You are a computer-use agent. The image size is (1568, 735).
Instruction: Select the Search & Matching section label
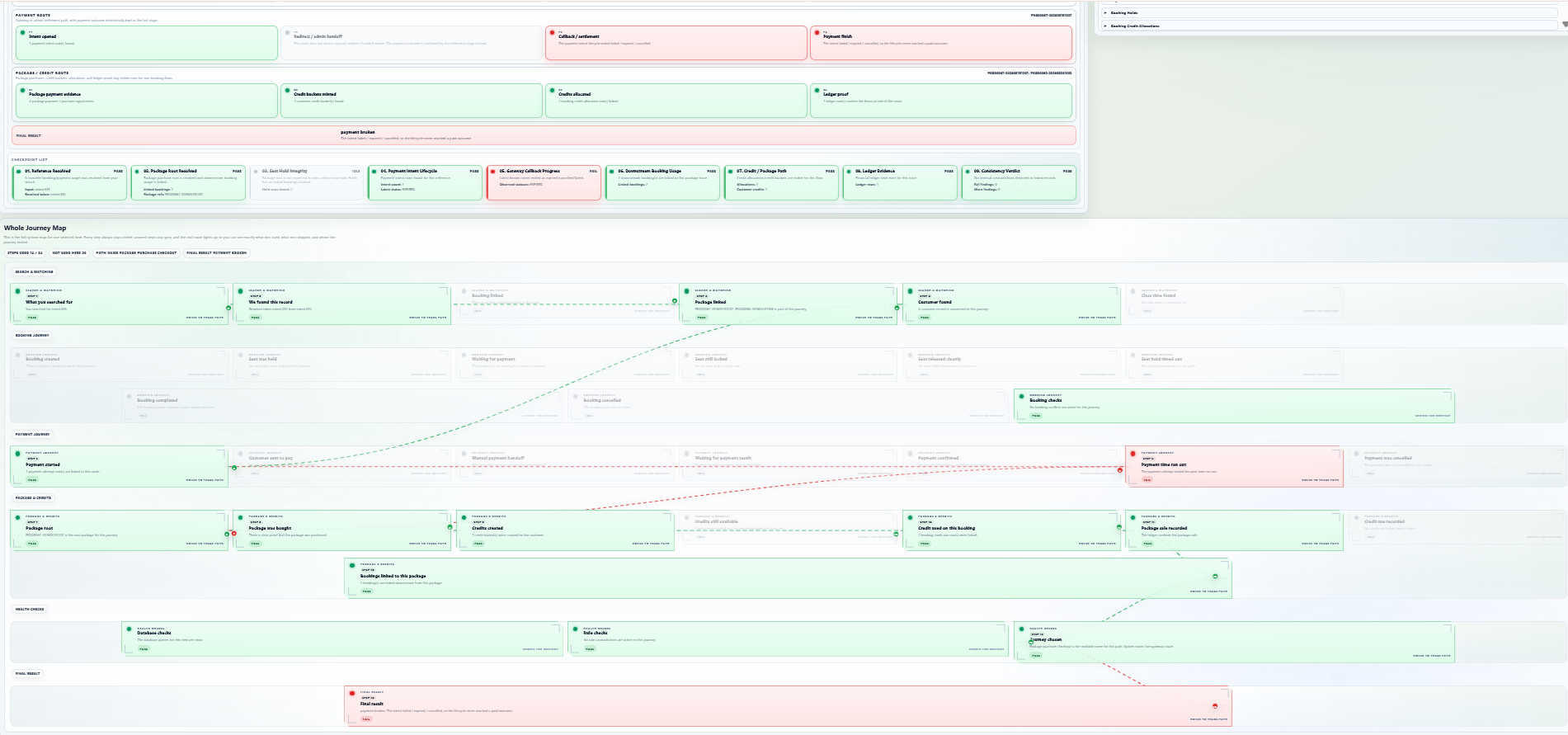[x=34, y=271]
